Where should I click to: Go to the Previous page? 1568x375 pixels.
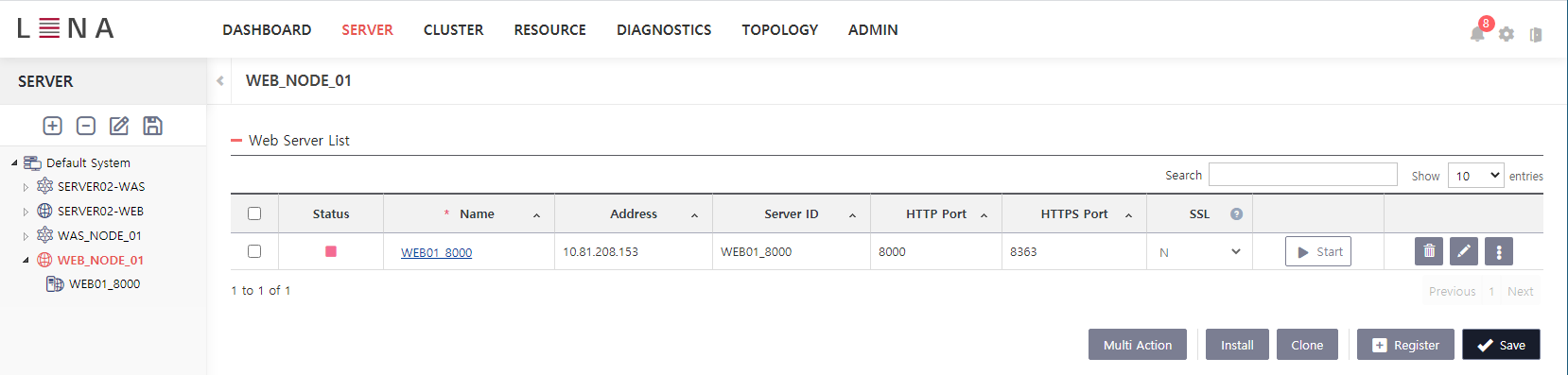tap(1452, 291)
